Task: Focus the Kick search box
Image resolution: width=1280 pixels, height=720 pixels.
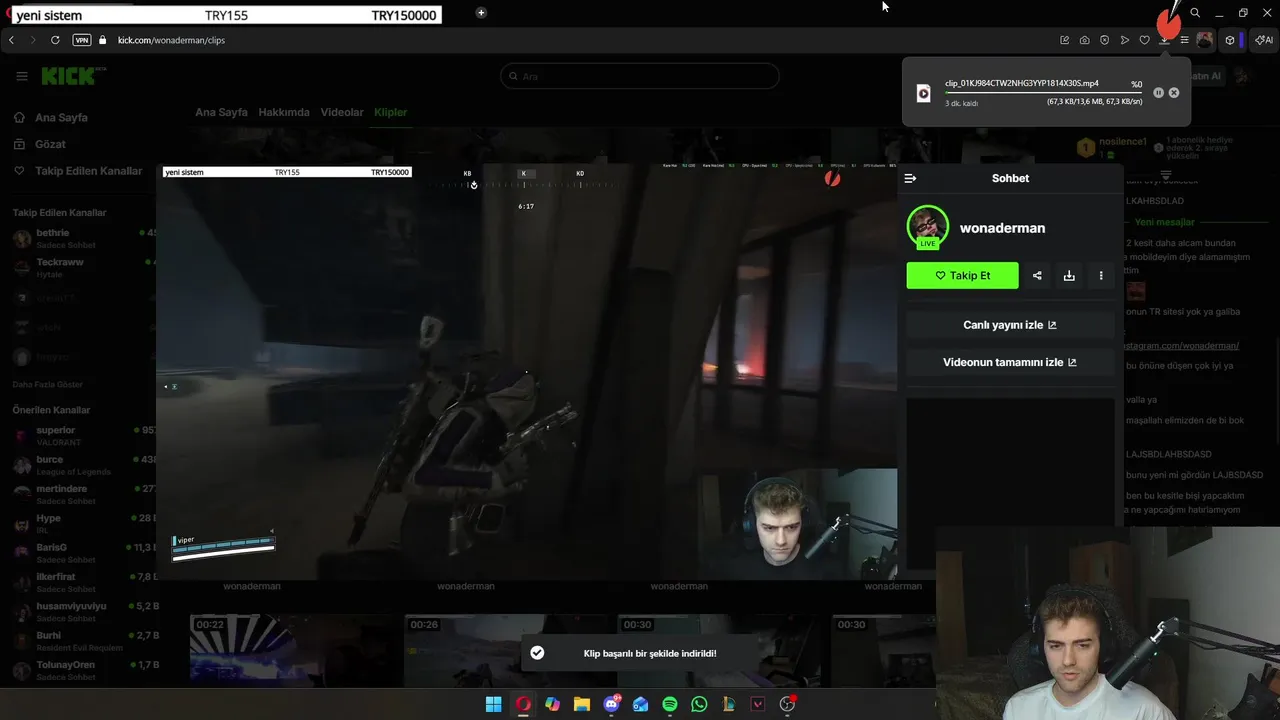Action: tap(640, 76)
